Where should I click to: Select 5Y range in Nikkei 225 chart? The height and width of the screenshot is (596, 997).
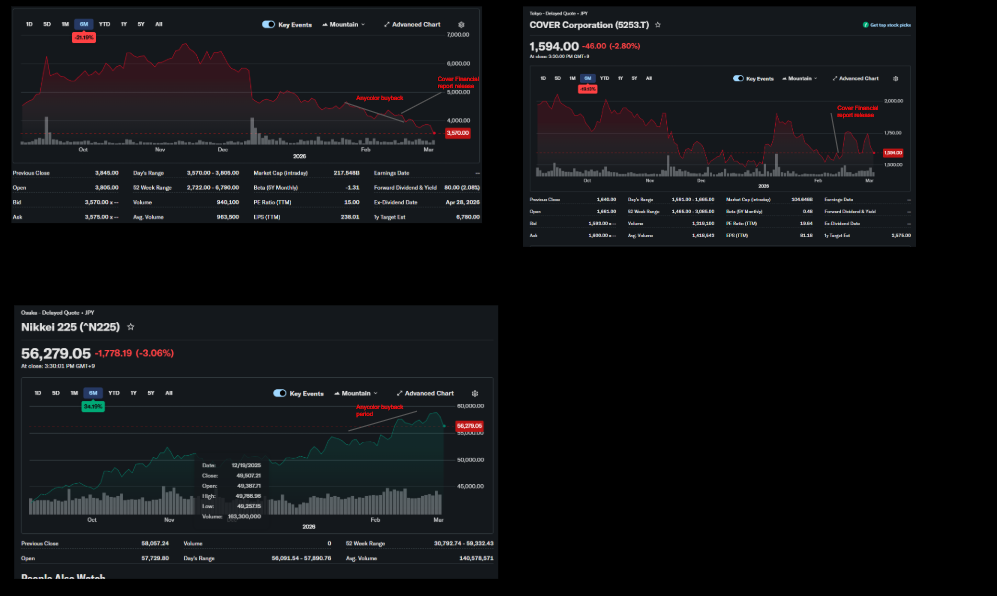click(151, 393)
